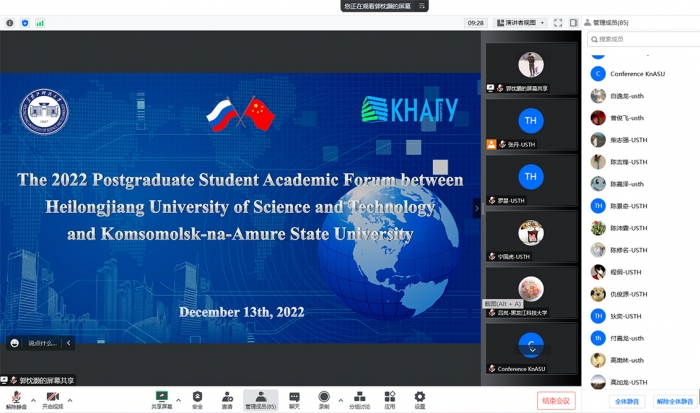The height and width of the screenshot is (413, 700).
Task: Click the Share Screen (共享屏幕) icon
Action: (x=161, y=399)
